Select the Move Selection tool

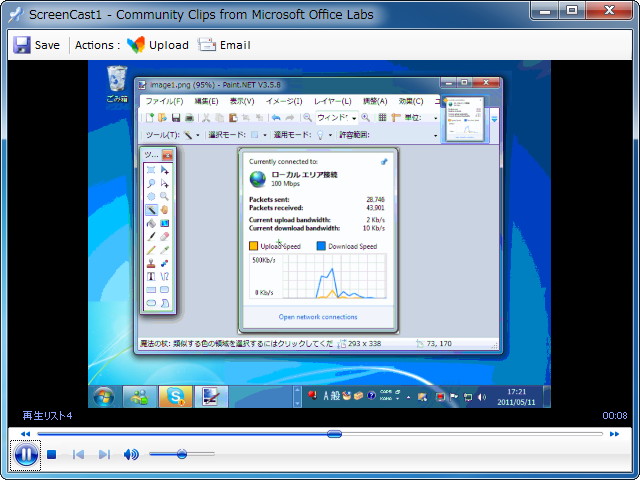pos(164,183)
